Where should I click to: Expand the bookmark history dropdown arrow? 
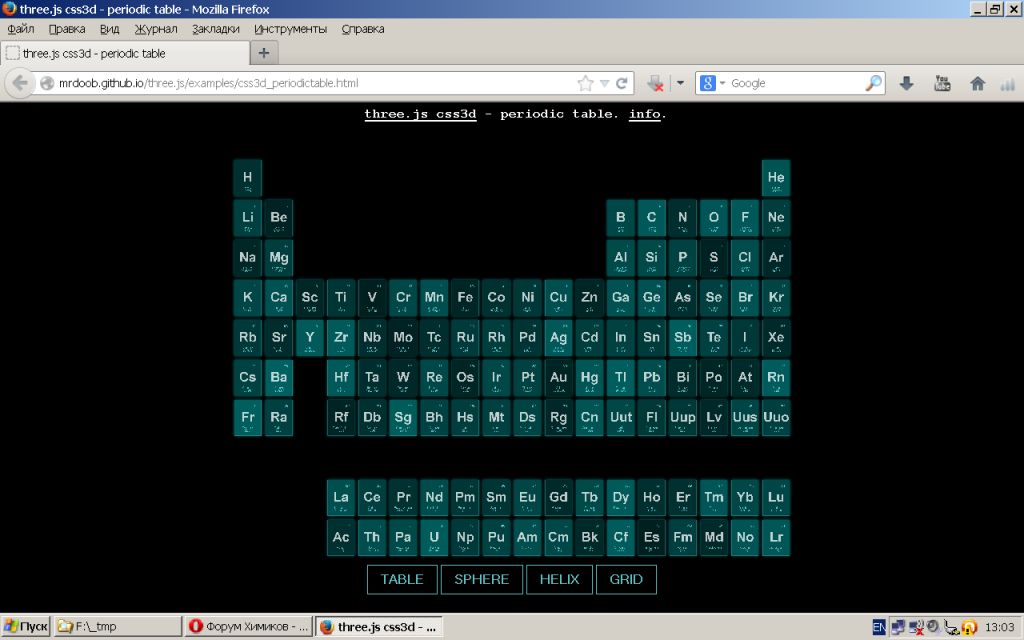pos(604,84)
